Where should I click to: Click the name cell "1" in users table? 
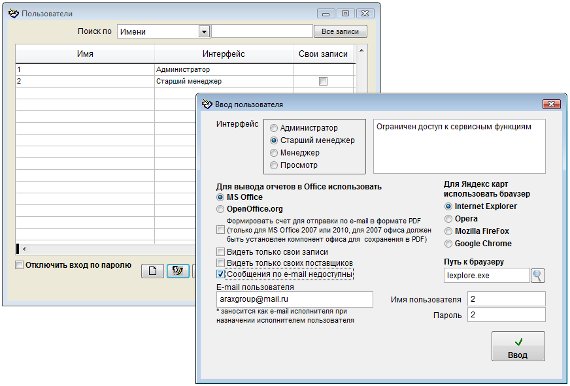point(85,69)
